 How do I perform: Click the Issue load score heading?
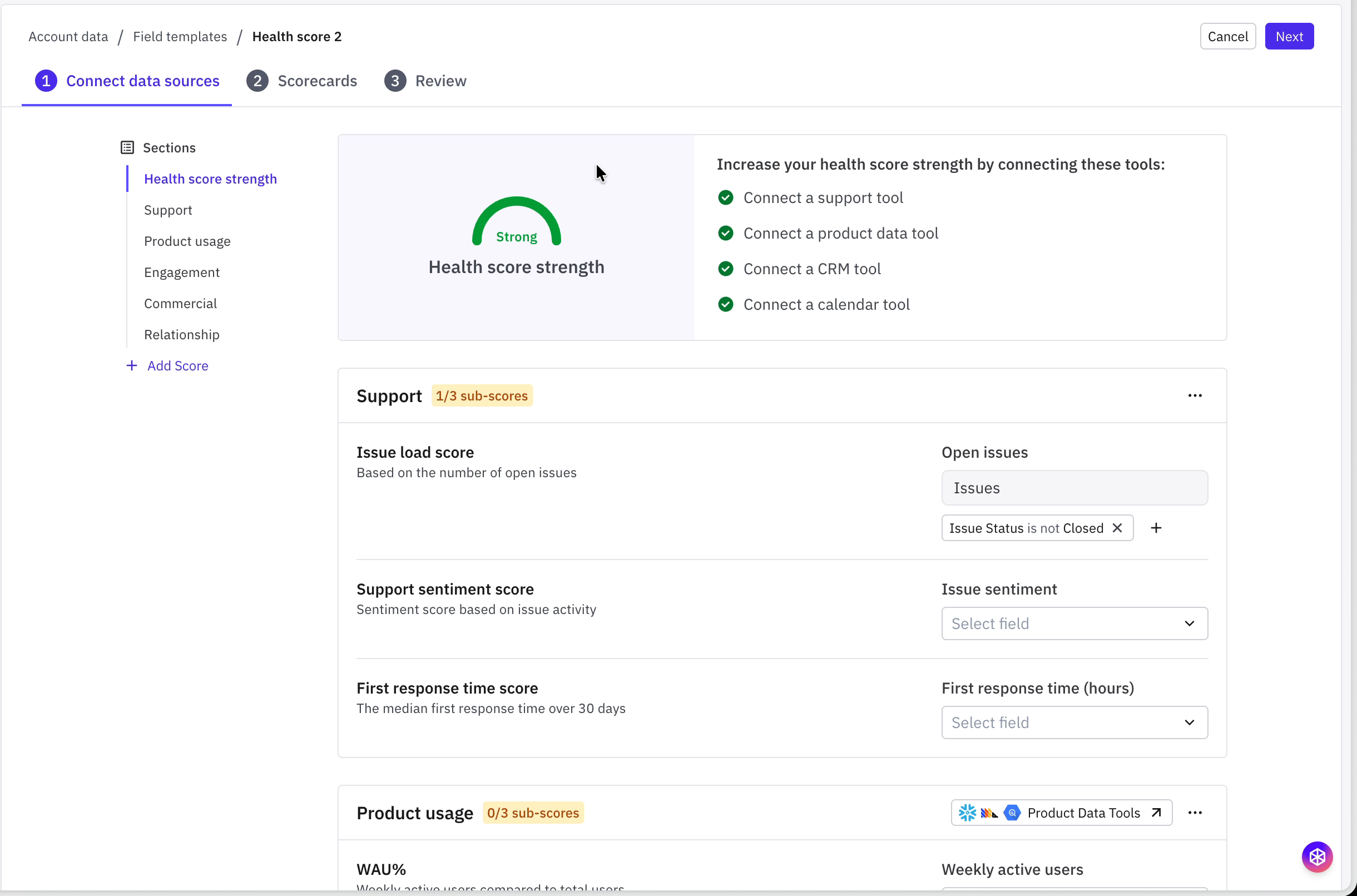415,453
